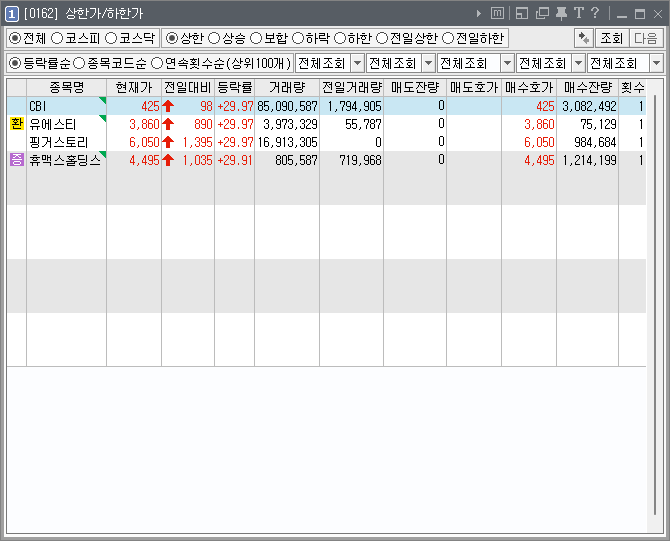Click the red up arrow in 휴맥스홀딩스 row

(x=168, y=160)
